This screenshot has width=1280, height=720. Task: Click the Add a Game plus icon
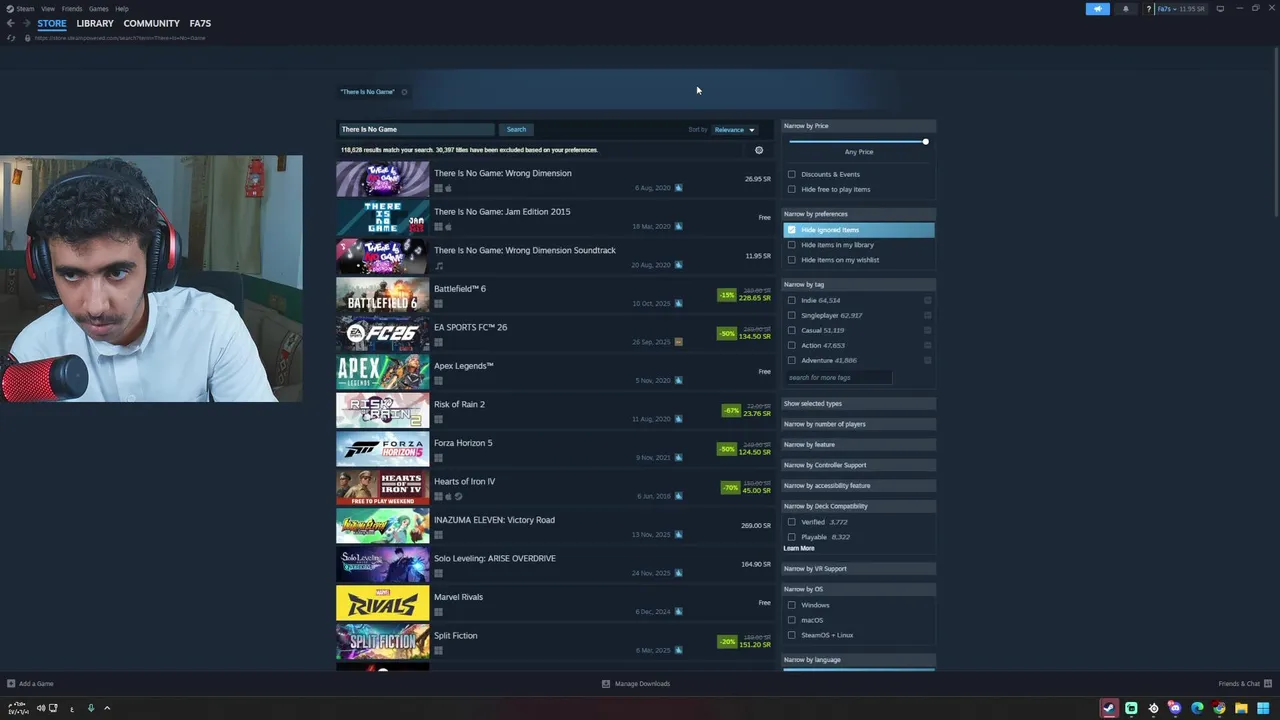tap(11, 684)
